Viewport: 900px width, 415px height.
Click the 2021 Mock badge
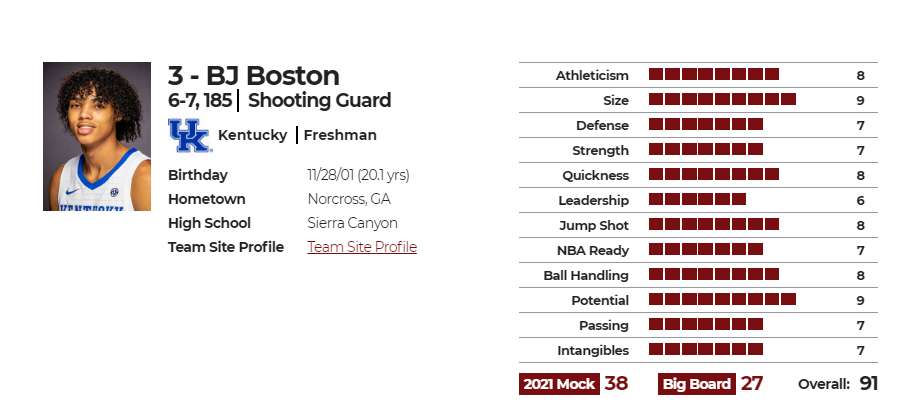pos(559,384)
